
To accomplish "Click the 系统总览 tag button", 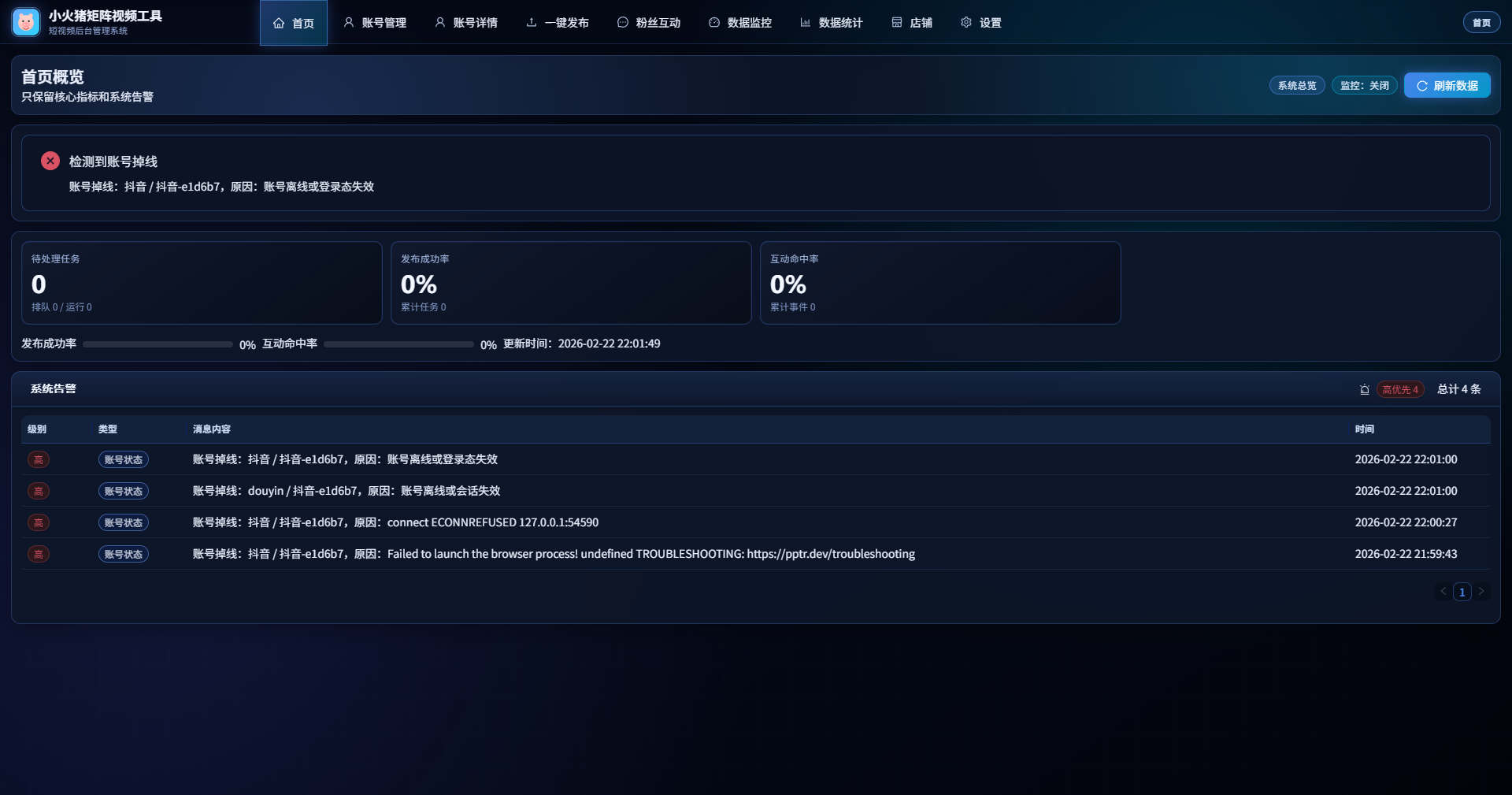I will [x=1297, y=85].
